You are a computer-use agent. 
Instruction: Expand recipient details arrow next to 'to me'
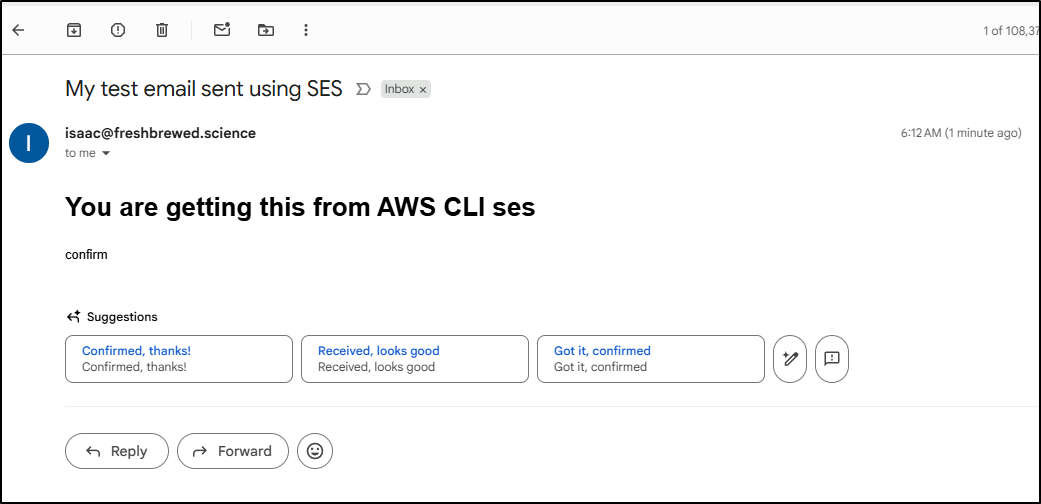[x=105, y=153]
